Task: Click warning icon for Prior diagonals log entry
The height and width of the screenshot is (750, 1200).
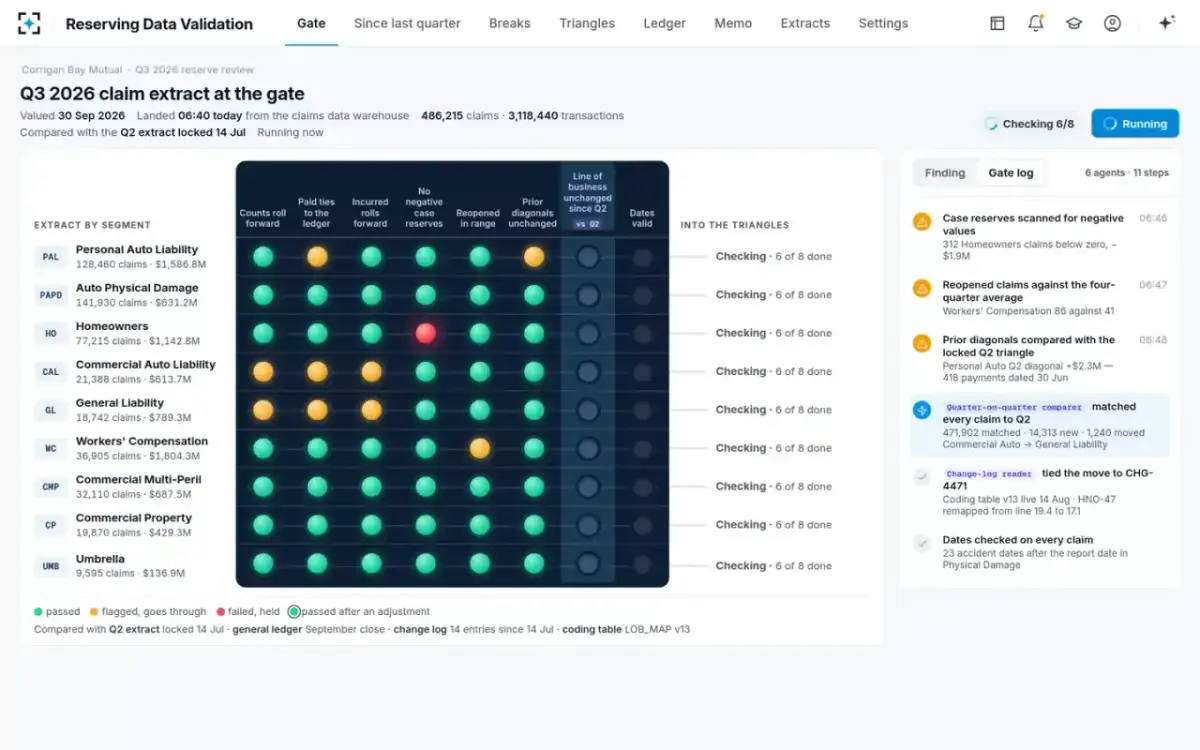Action: [922, 343]
